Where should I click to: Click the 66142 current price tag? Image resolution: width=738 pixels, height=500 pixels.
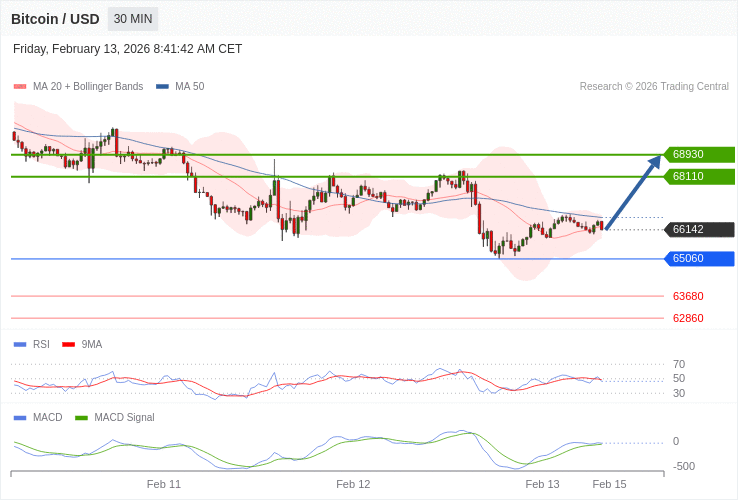pos(699,230)
